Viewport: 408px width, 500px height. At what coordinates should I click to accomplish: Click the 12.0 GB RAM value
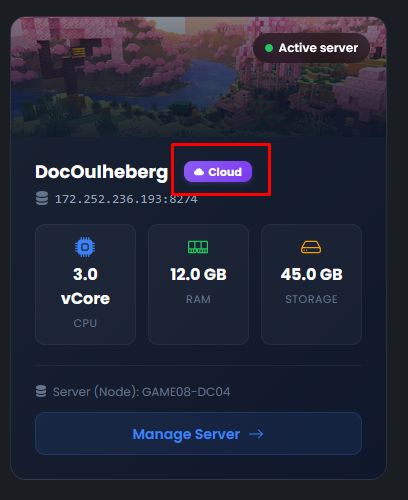click(x=198, y=275)
